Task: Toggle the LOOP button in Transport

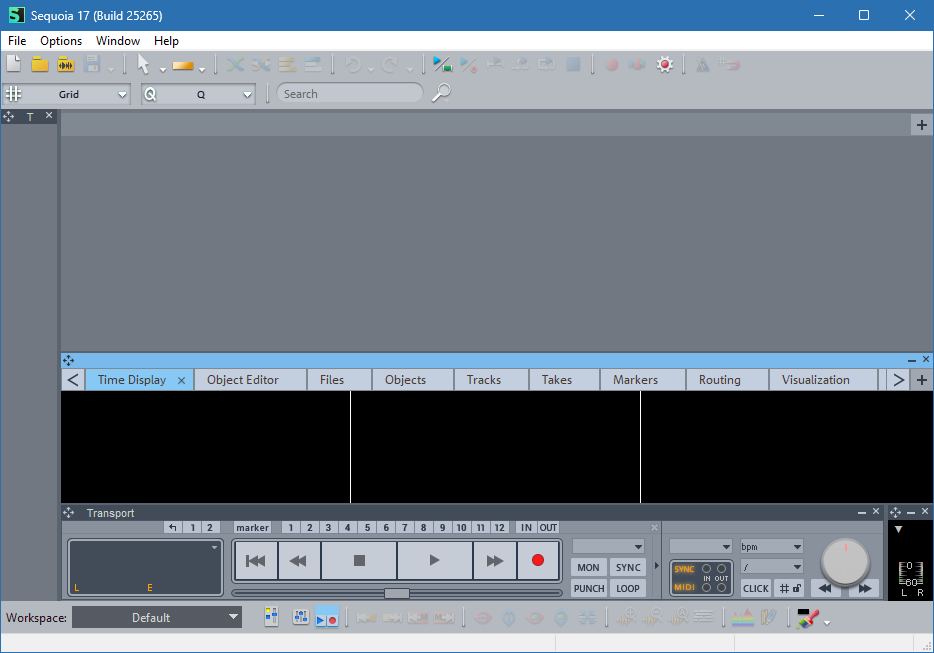Action: click(x=627, y=588)
